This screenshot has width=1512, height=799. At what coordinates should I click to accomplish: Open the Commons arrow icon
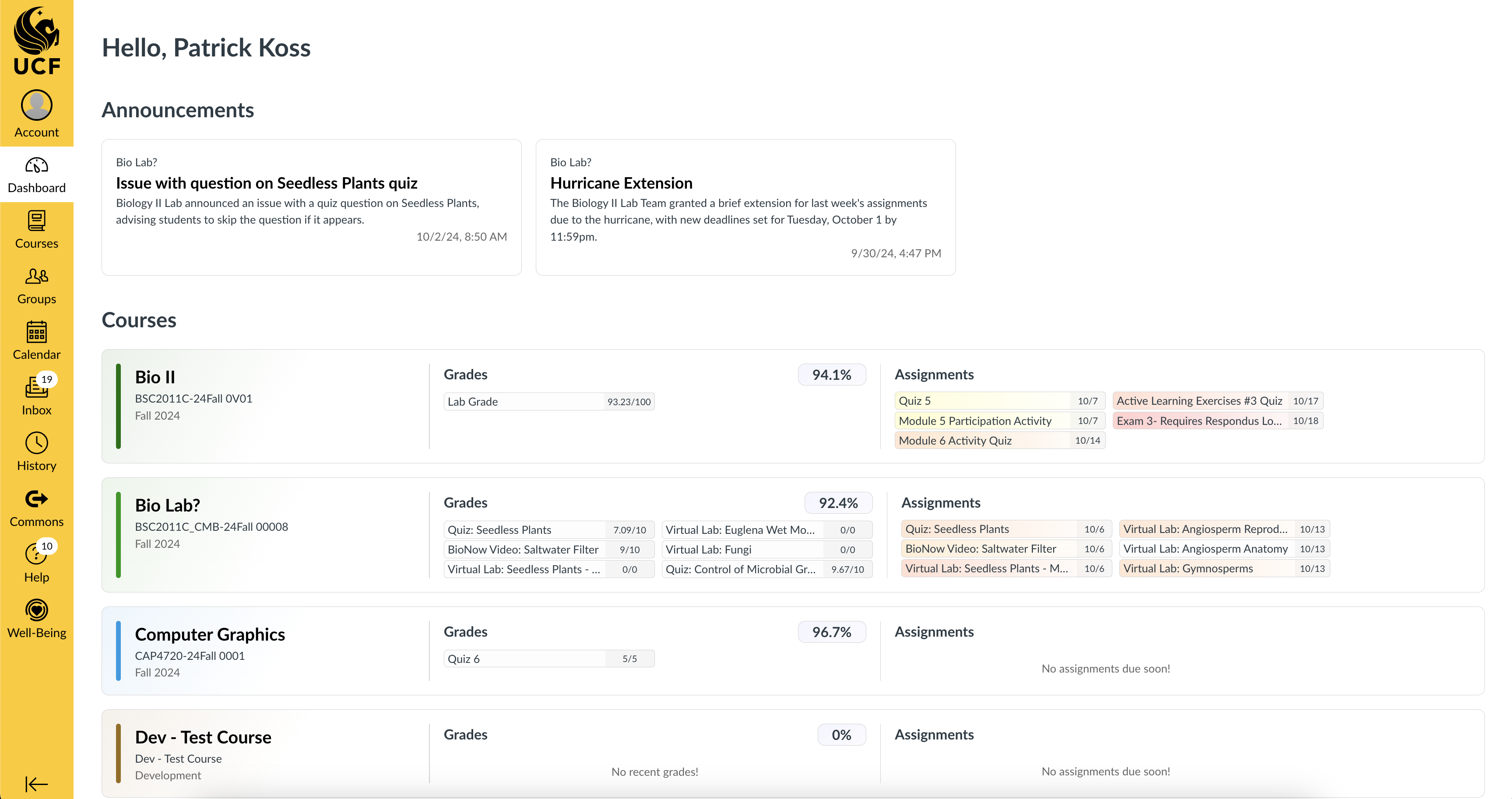36,499
